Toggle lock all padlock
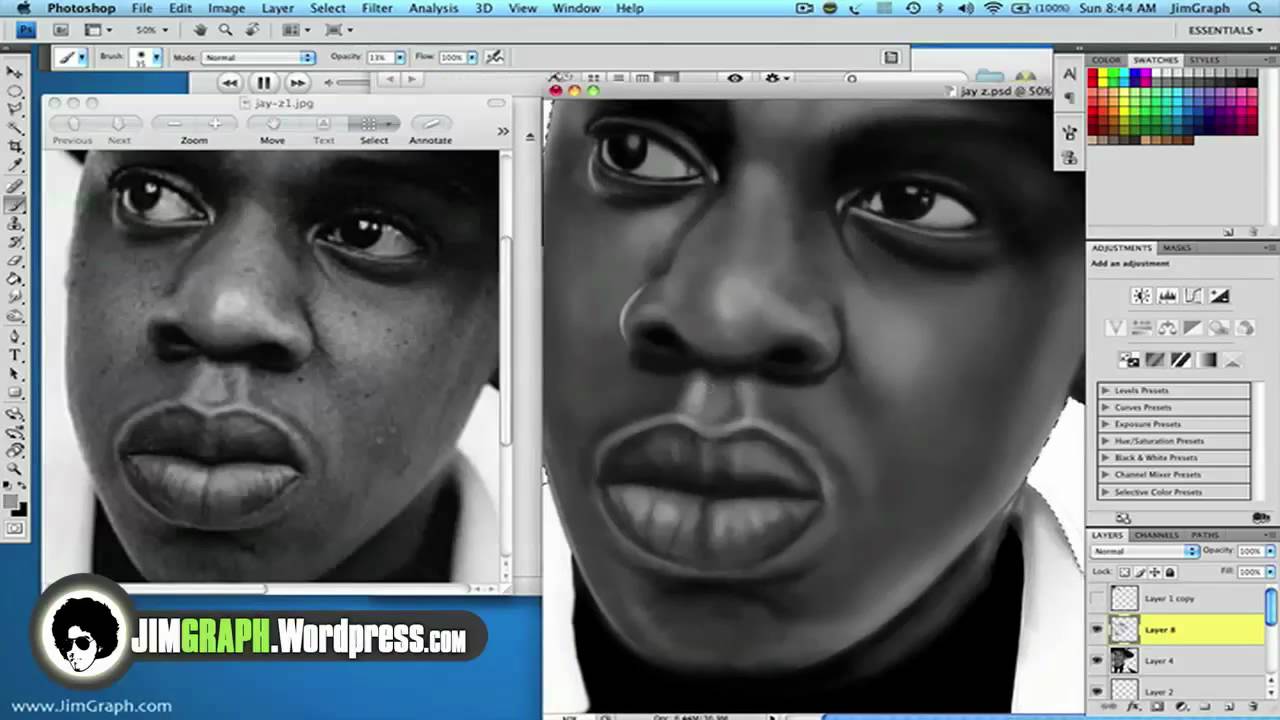This screenshot has width=1280, height=720. pos(1170,572)
